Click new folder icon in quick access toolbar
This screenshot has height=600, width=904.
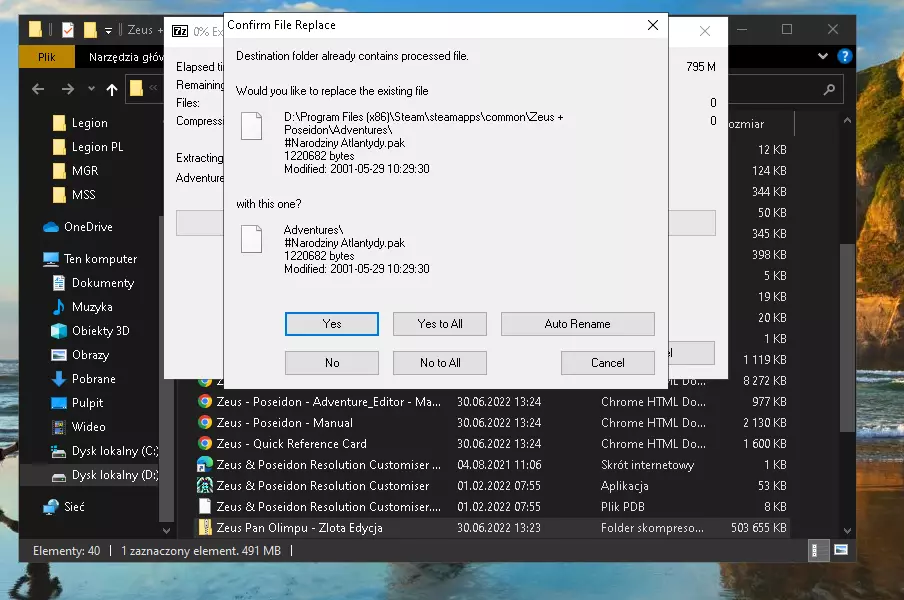point(90,29)
